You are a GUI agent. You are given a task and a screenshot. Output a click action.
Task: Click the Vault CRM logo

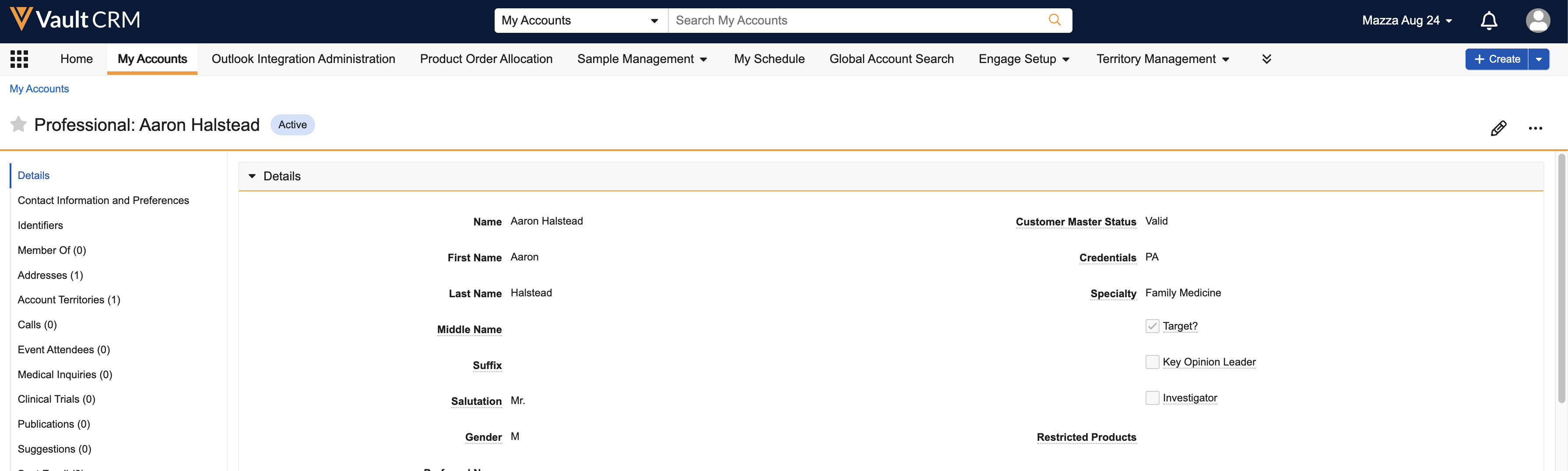click(x=75, y=20)
